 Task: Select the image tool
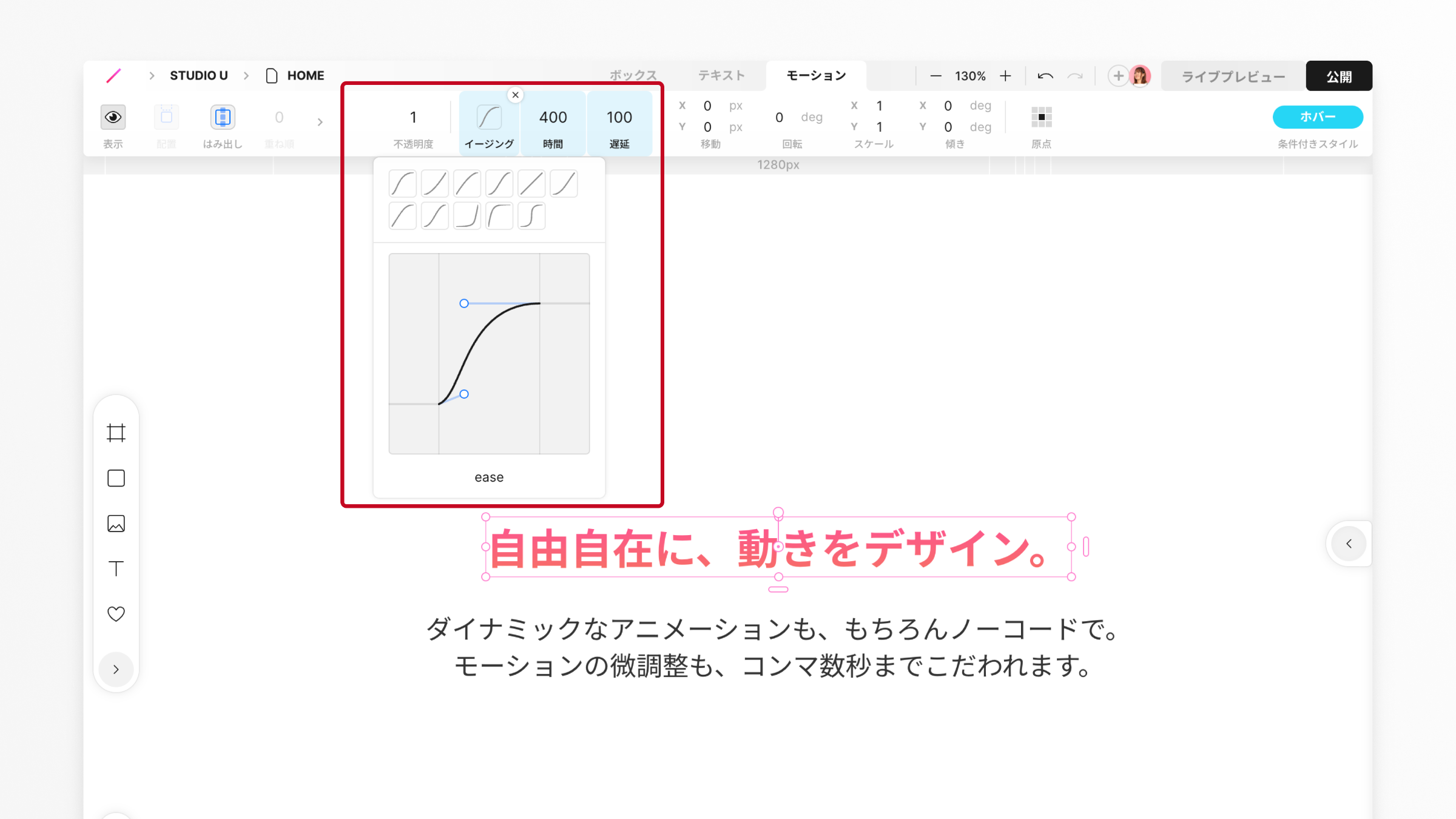(x=116, y=524)
